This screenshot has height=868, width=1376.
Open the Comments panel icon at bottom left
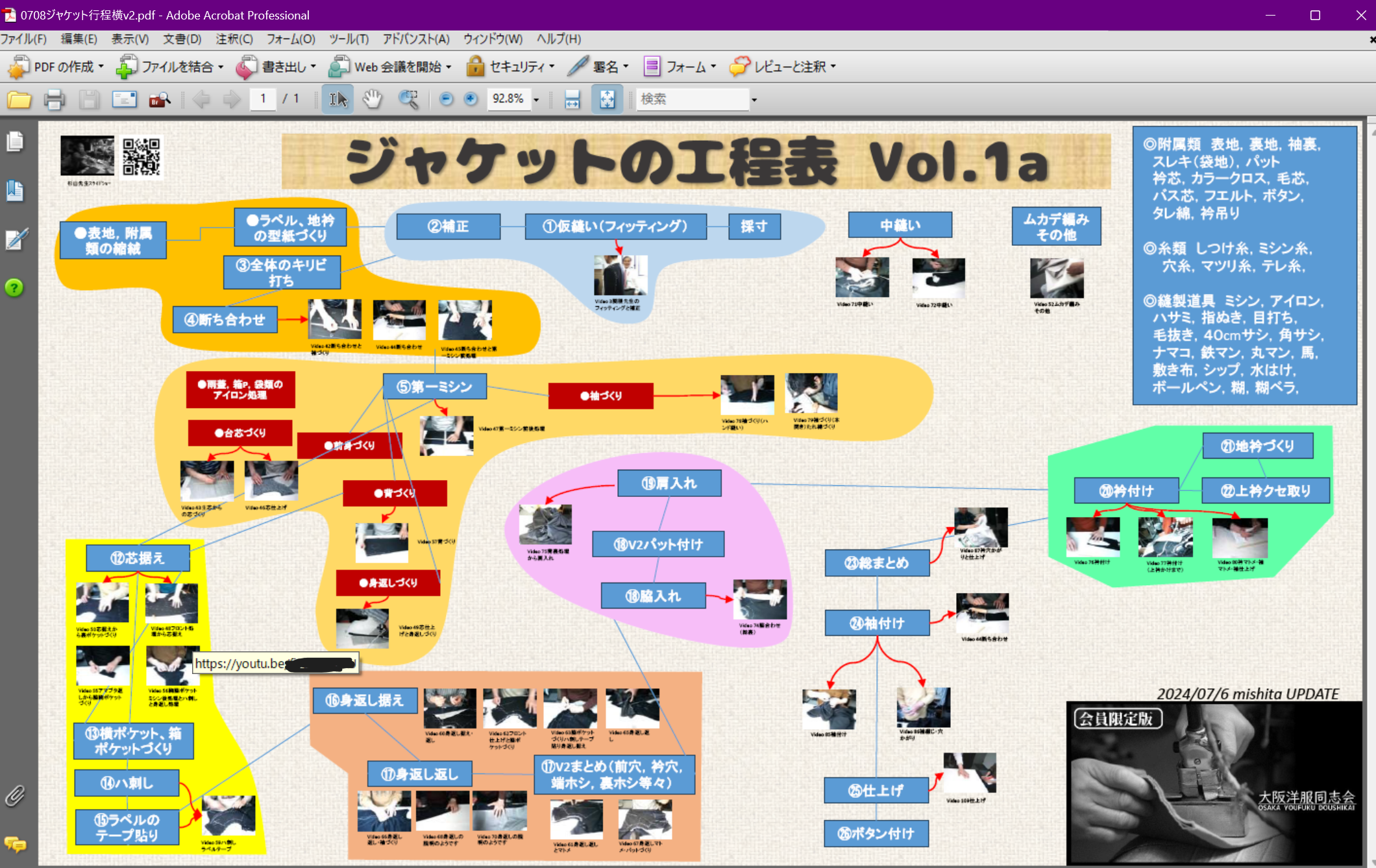point(15,844)
